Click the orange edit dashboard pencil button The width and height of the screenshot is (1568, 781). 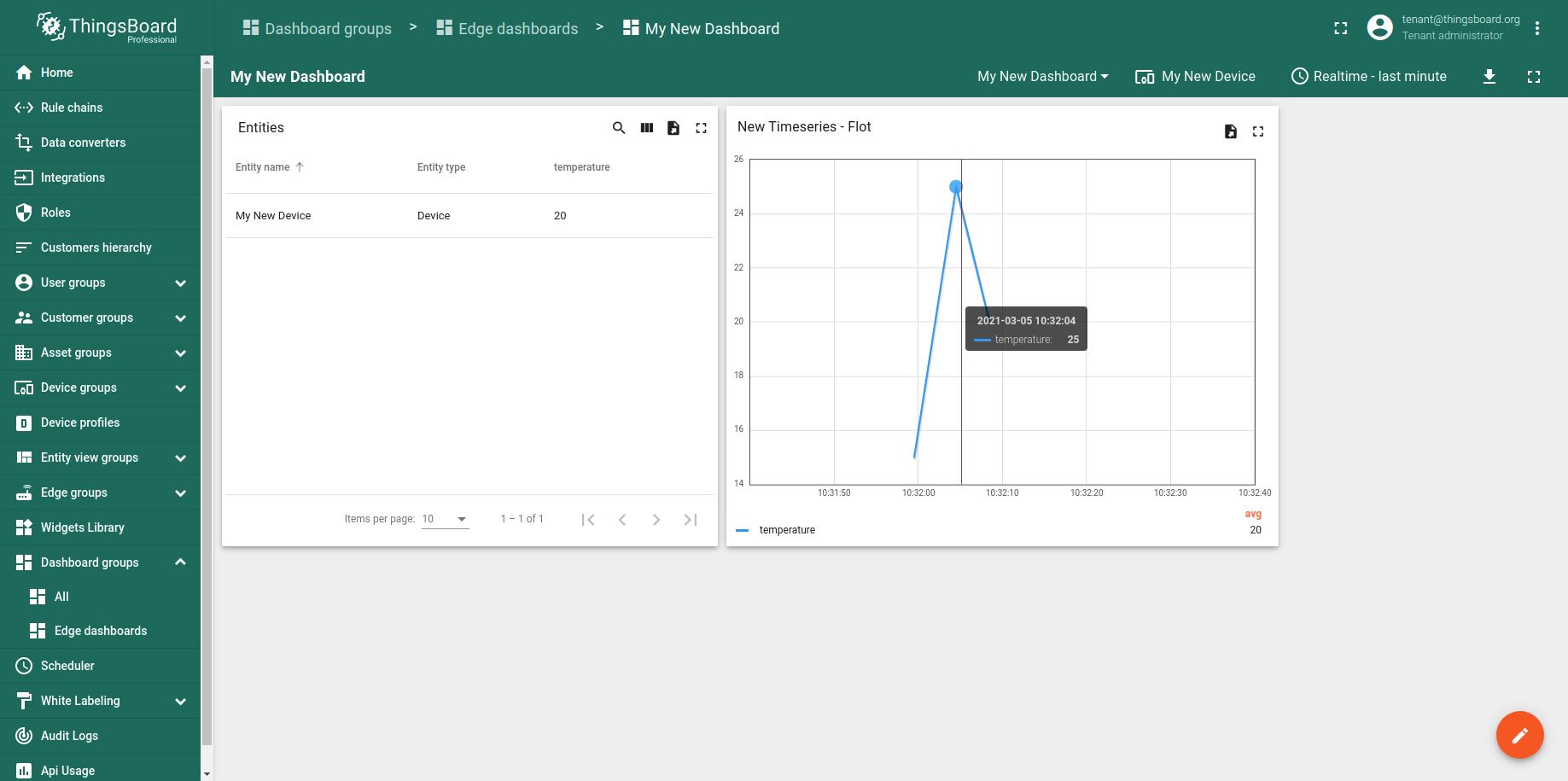1520,735
